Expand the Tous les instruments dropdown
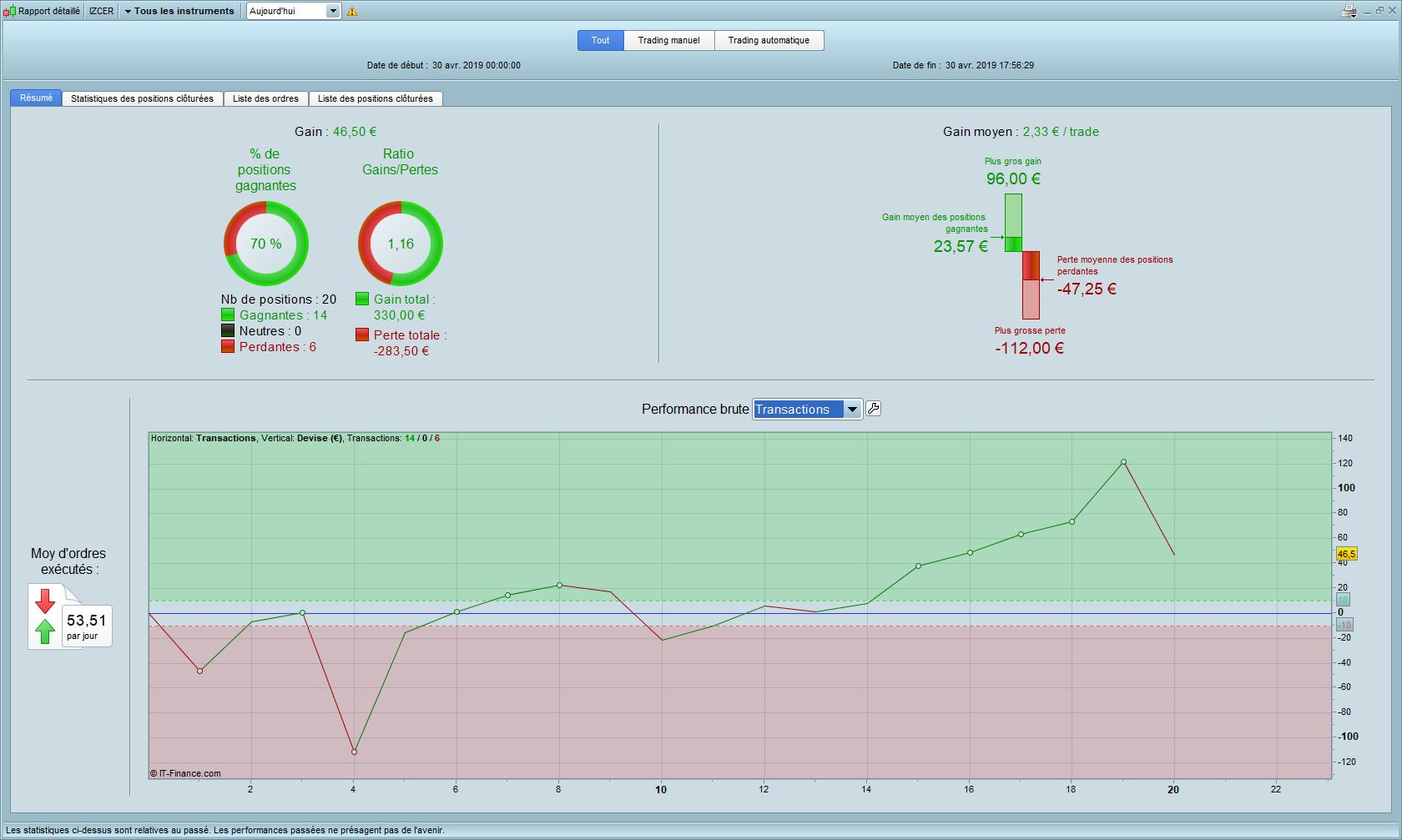The height and width of the screenshot is (840, 1402). (179, 11)
